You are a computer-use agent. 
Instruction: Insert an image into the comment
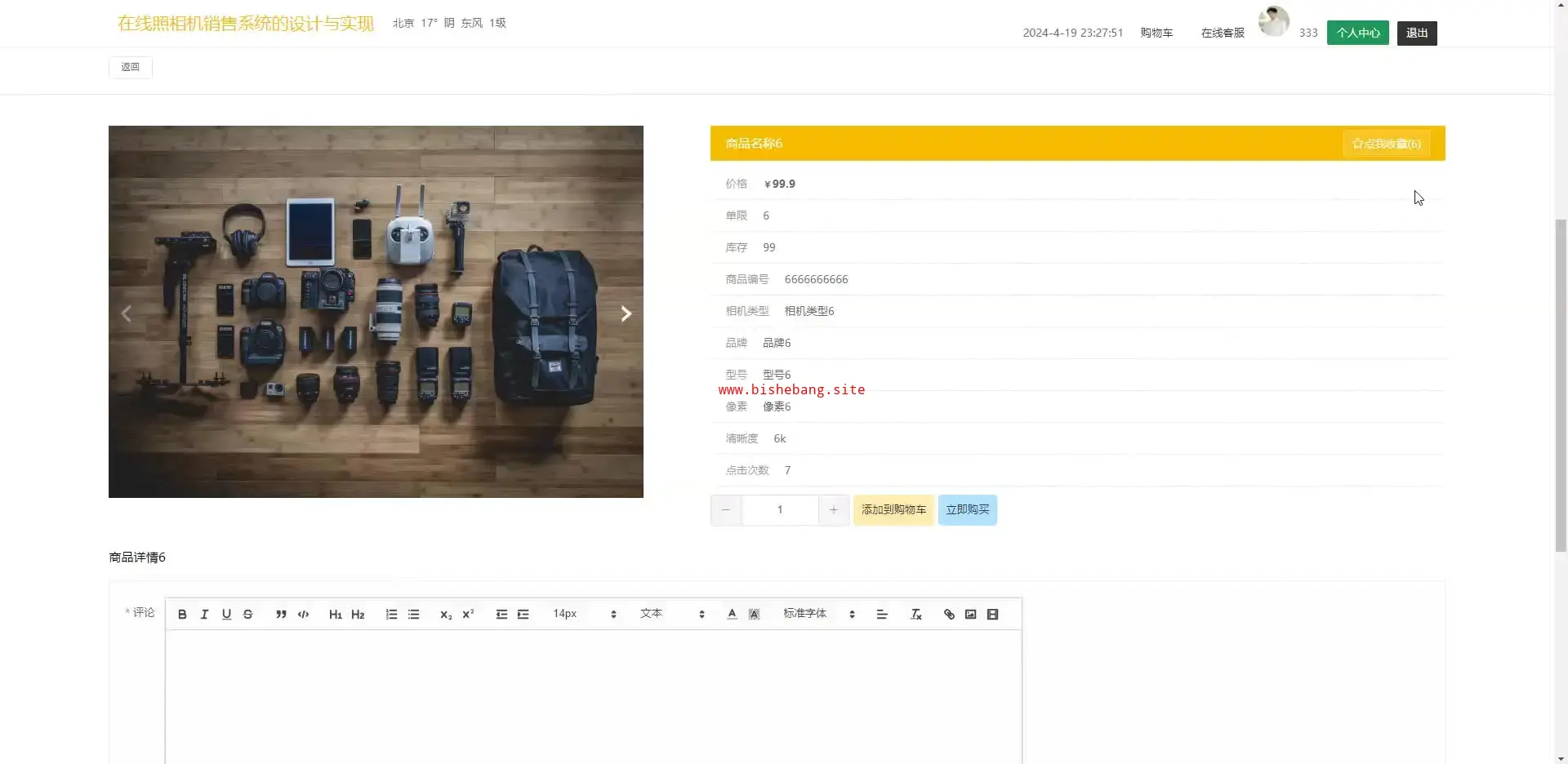tap(970, 615)
